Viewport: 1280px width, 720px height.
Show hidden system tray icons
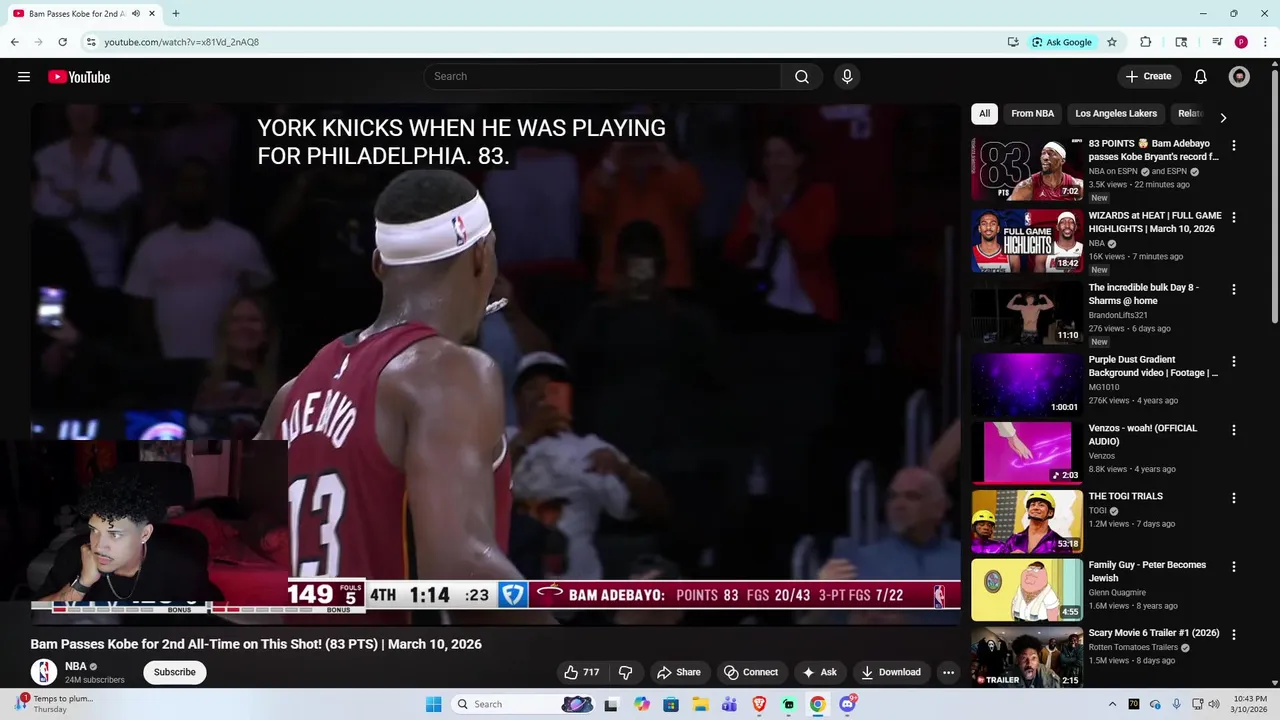(x=1112, y=704)
